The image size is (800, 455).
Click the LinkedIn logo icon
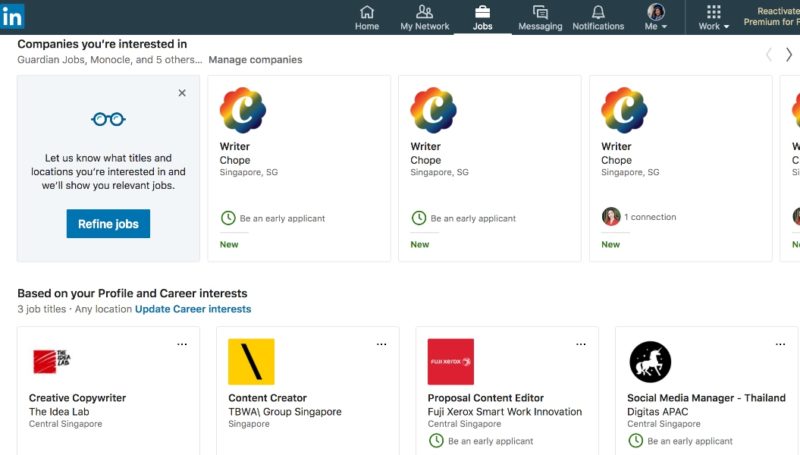[13, 16]
